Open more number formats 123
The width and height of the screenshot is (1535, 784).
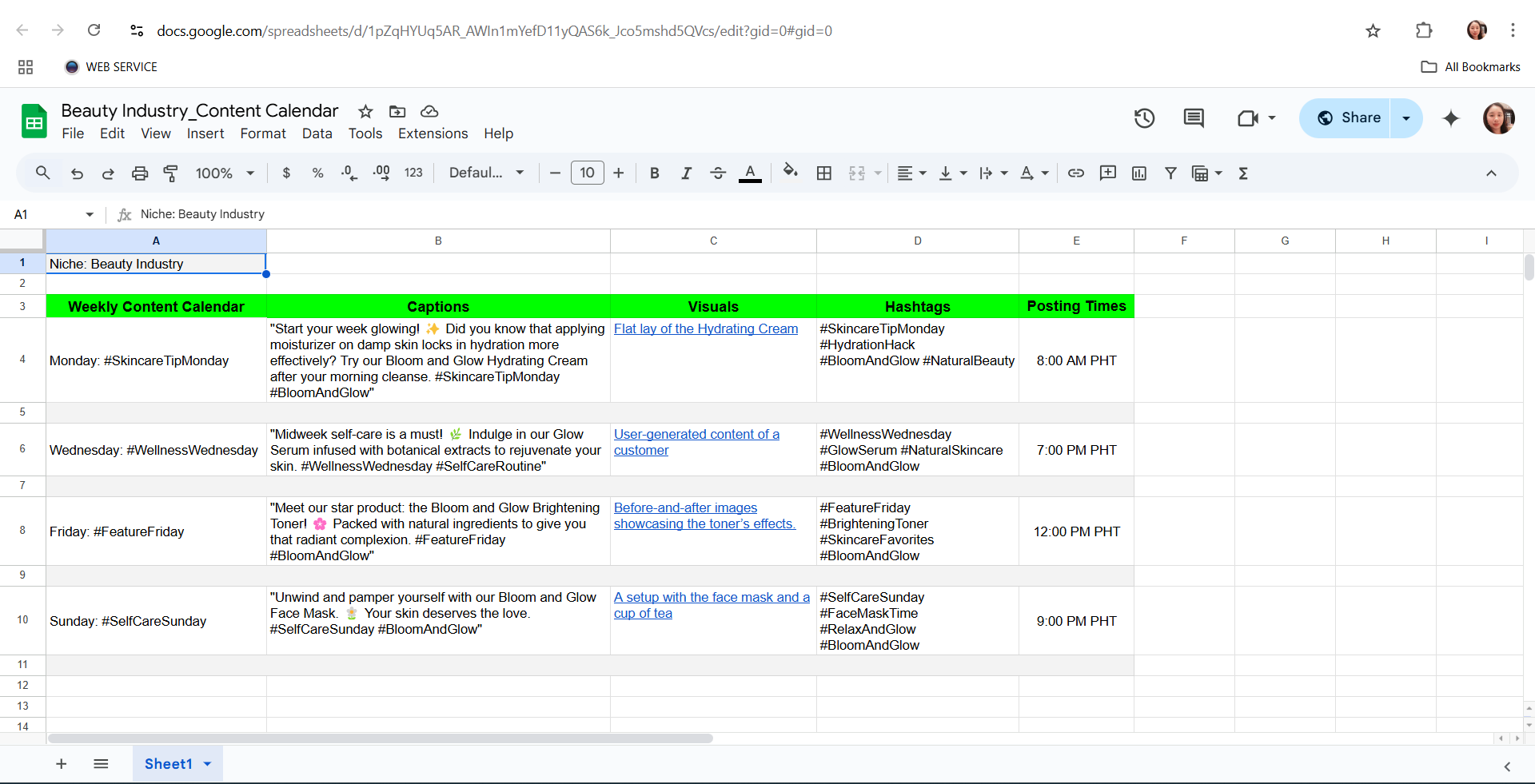click(x=413, y=173)
